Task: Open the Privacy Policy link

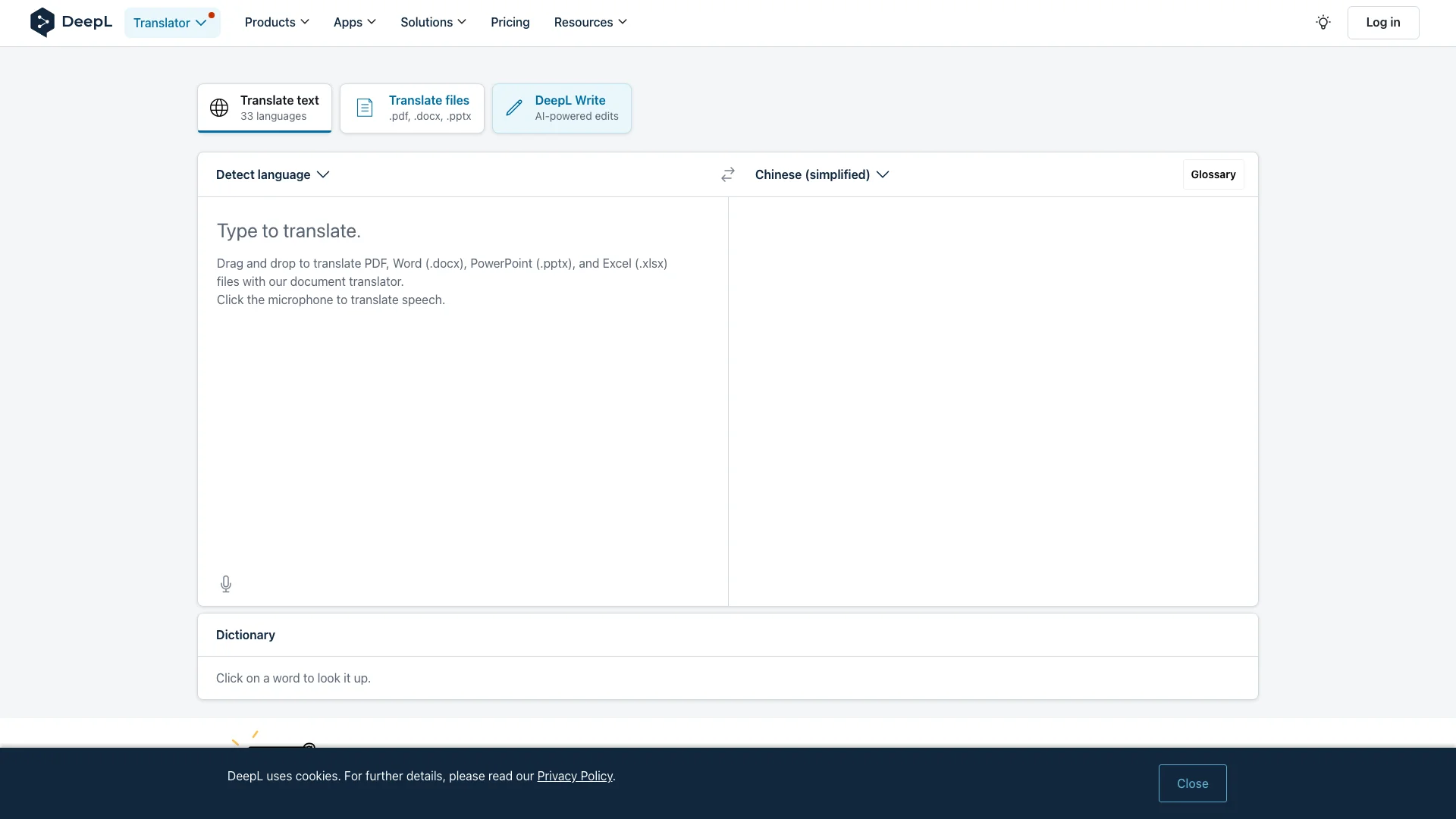Action: (575, 776)
